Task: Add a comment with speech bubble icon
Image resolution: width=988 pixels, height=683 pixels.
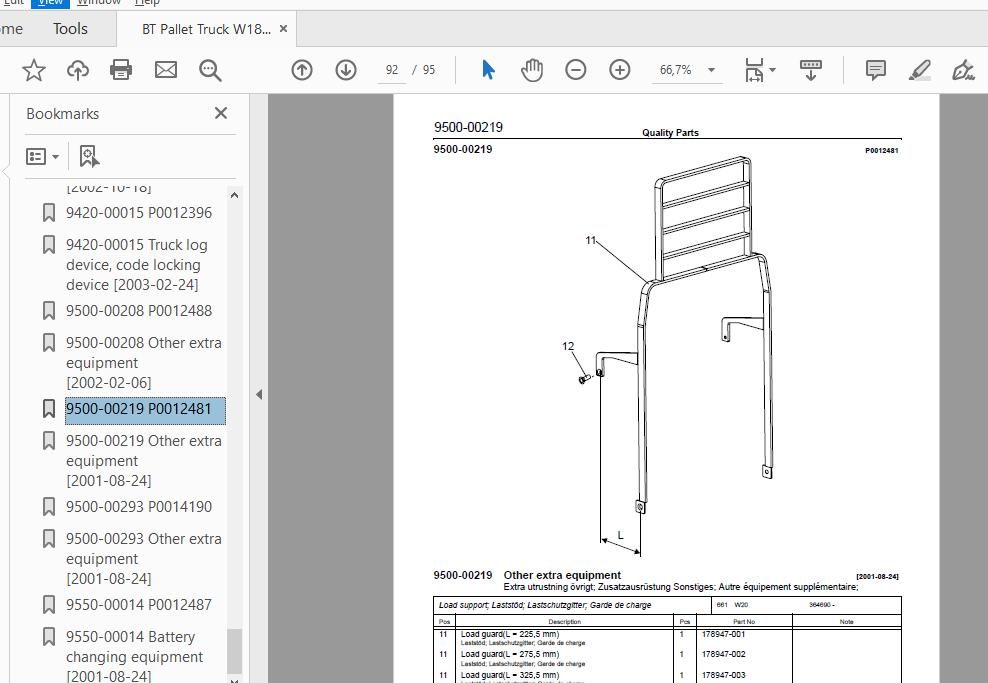Action: (x=875, y=70)
